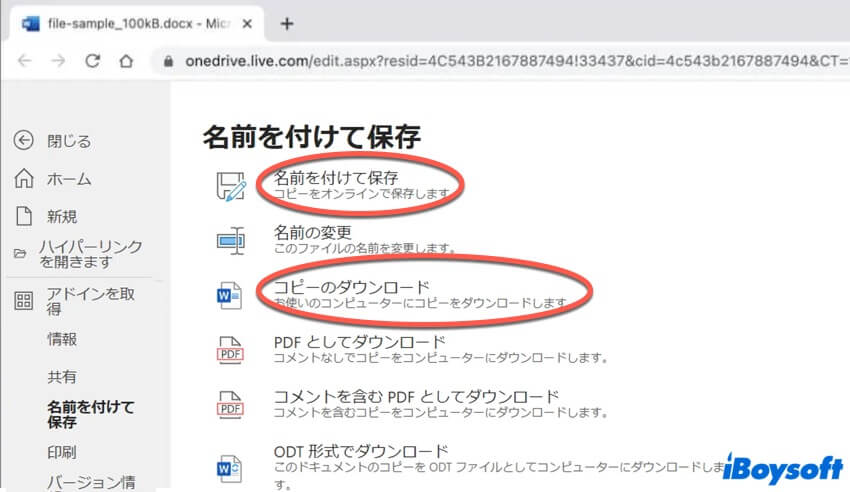This screenshot has height=492, width=850.
Task: Click the アドインを取得 grid icon
Action: tap(23, 301)
